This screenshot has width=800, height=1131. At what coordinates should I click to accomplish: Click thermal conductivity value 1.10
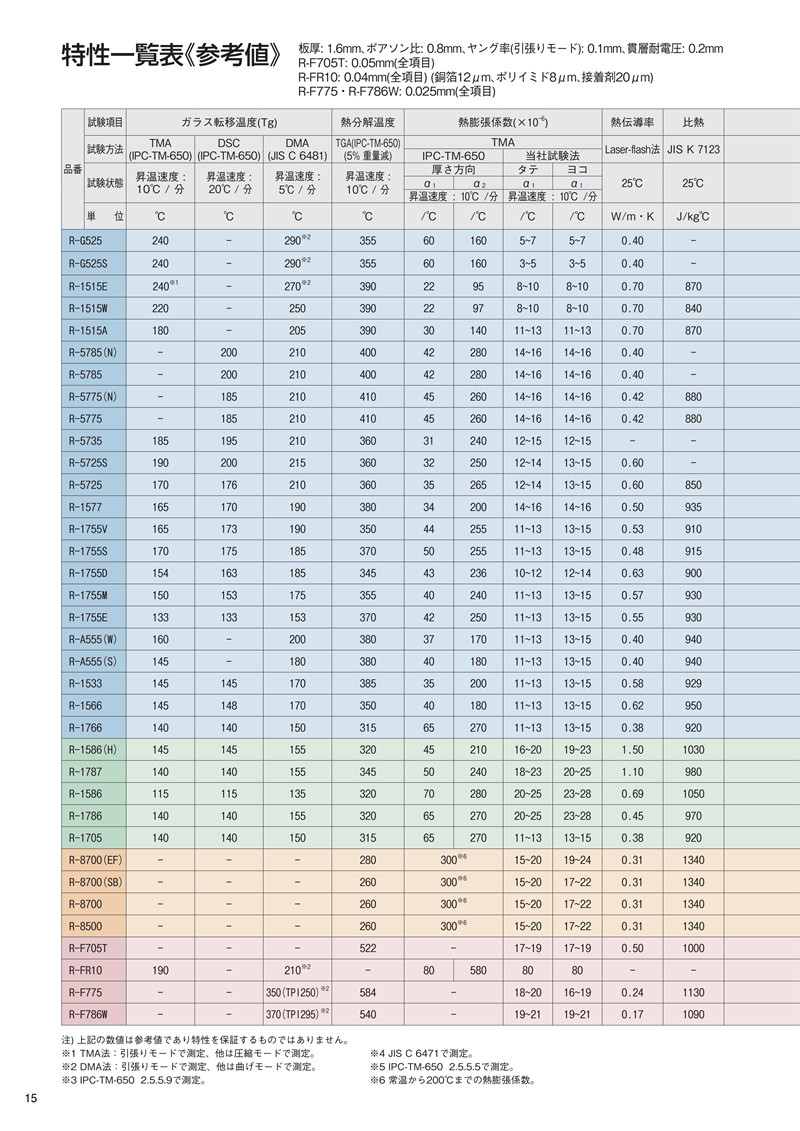[632, 772]
